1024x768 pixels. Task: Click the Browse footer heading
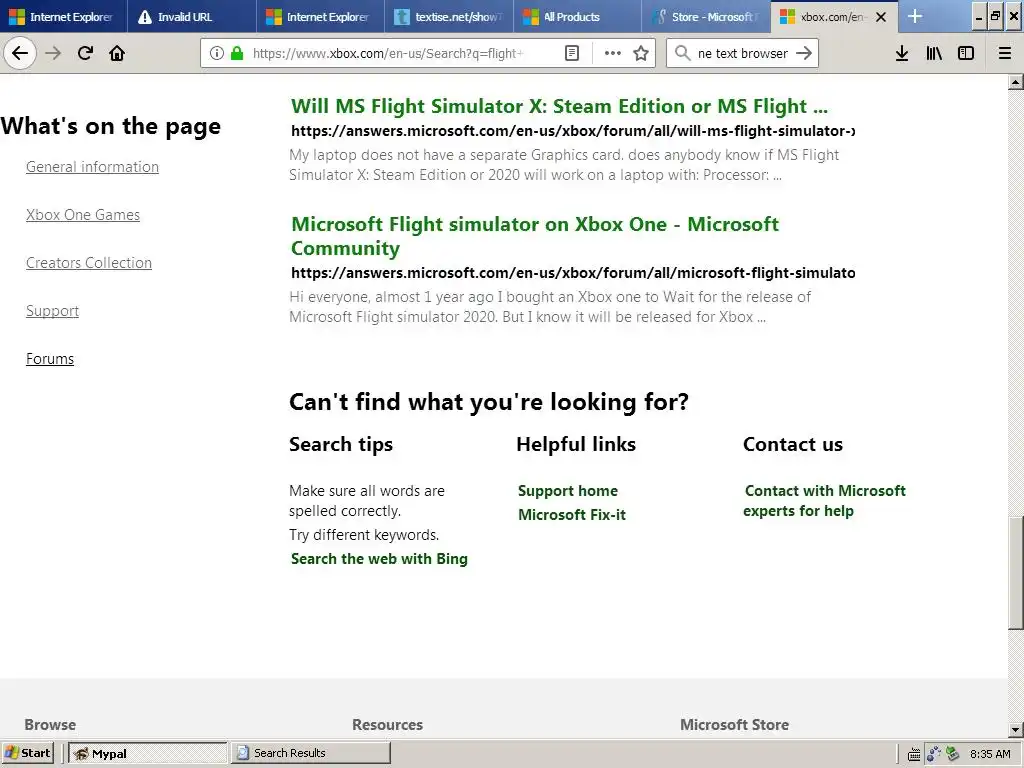[50, 724]
